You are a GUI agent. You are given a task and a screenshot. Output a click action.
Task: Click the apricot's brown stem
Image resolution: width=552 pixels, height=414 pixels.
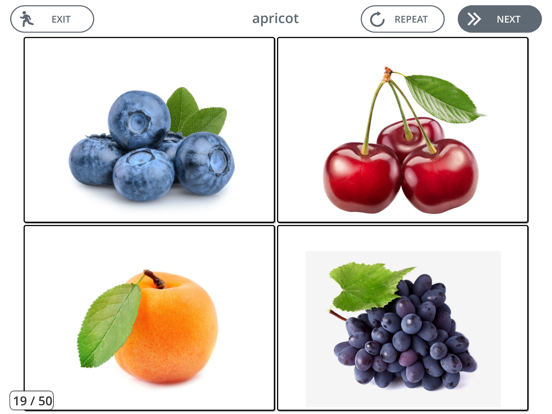[154, 279]
